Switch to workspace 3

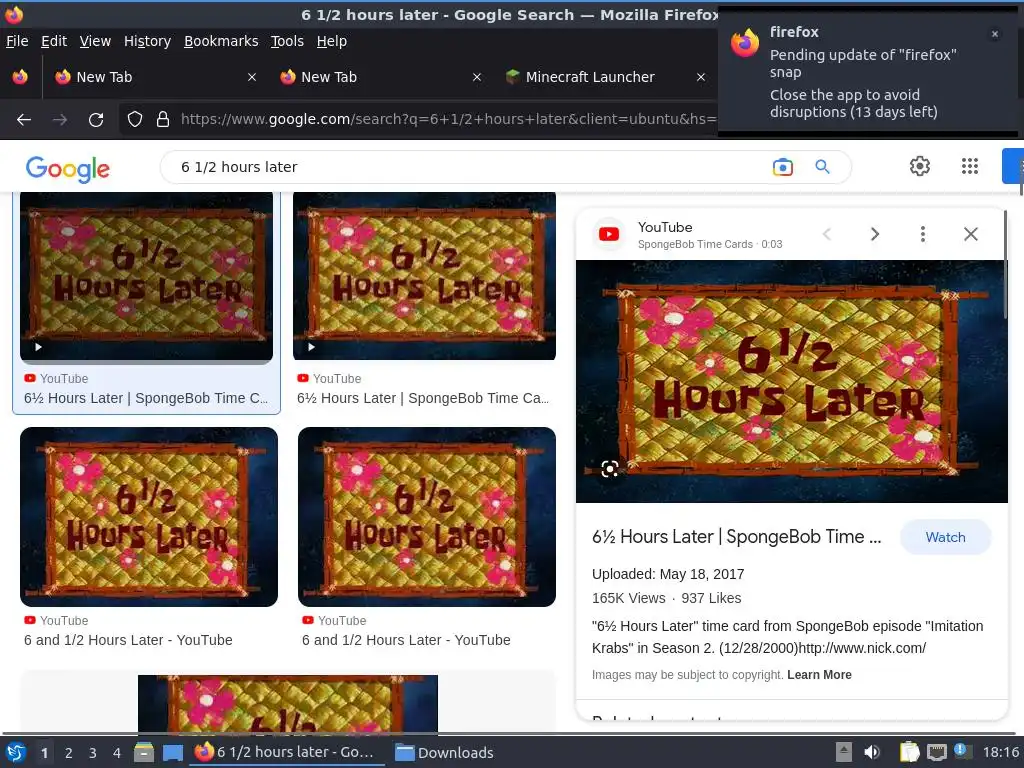93,753
